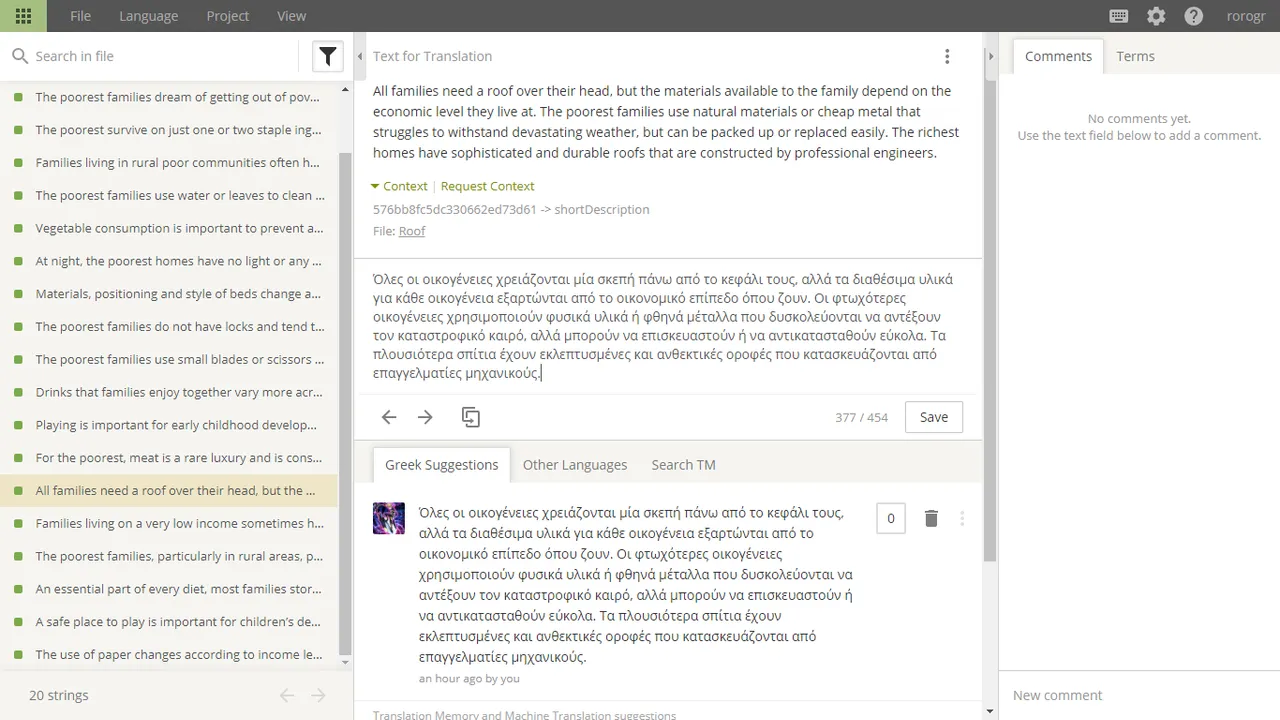Switch to Terms tab
The height and width of the screenshot is (720, 1280).
click(x=1135, y=56)
